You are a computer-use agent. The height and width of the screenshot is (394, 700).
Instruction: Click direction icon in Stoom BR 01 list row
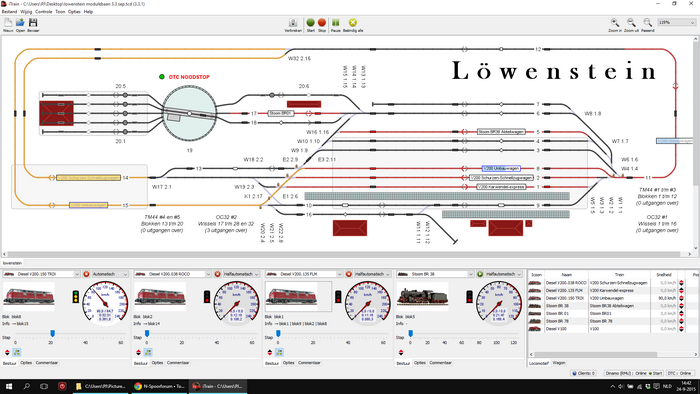(682, 313)
